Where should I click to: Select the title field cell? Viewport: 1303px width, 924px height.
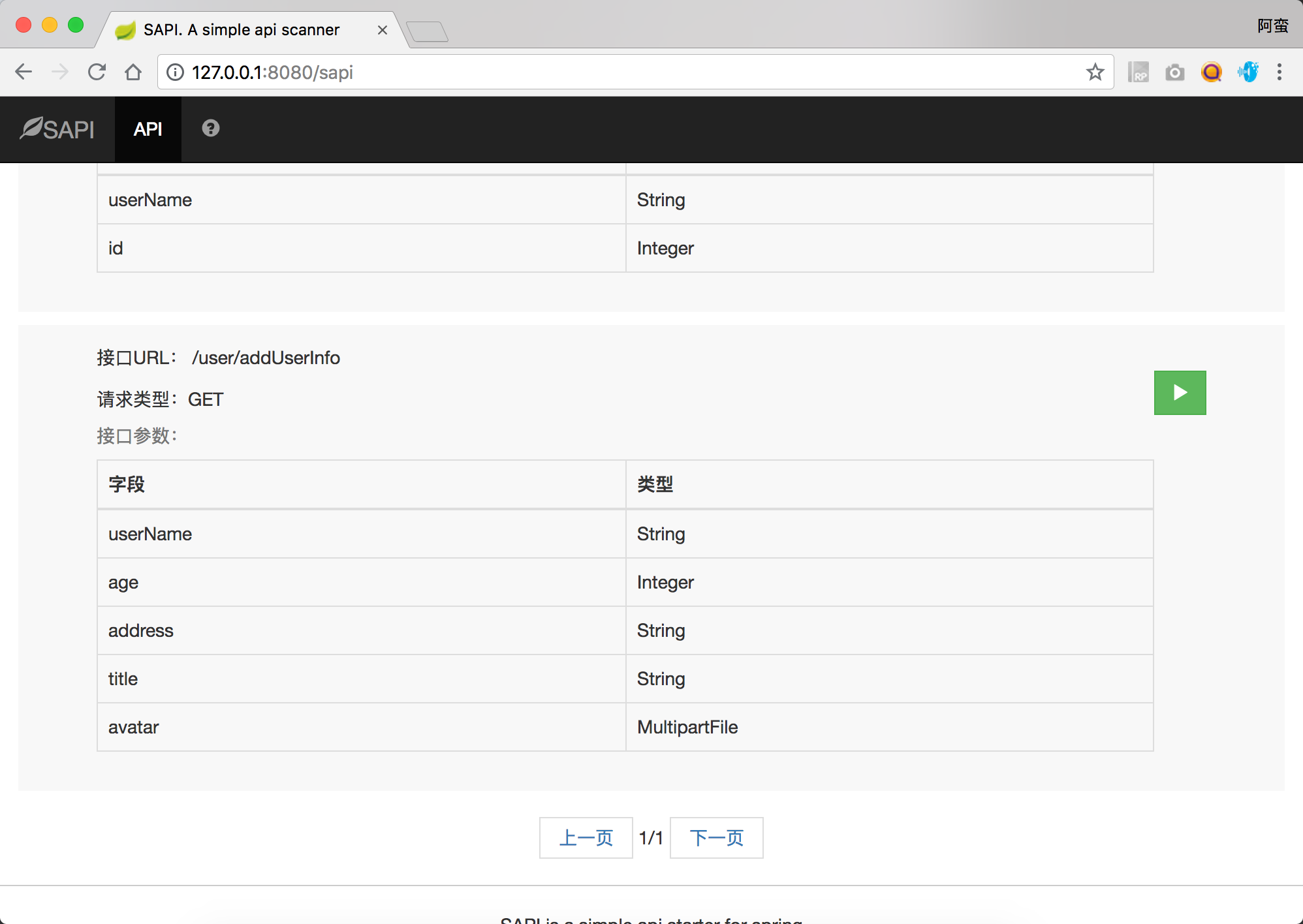click(x=361, y=679)
